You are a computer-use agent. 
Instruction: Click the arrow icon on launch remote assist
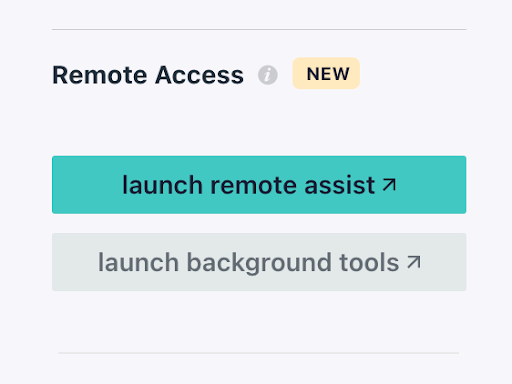pos(389,185)
